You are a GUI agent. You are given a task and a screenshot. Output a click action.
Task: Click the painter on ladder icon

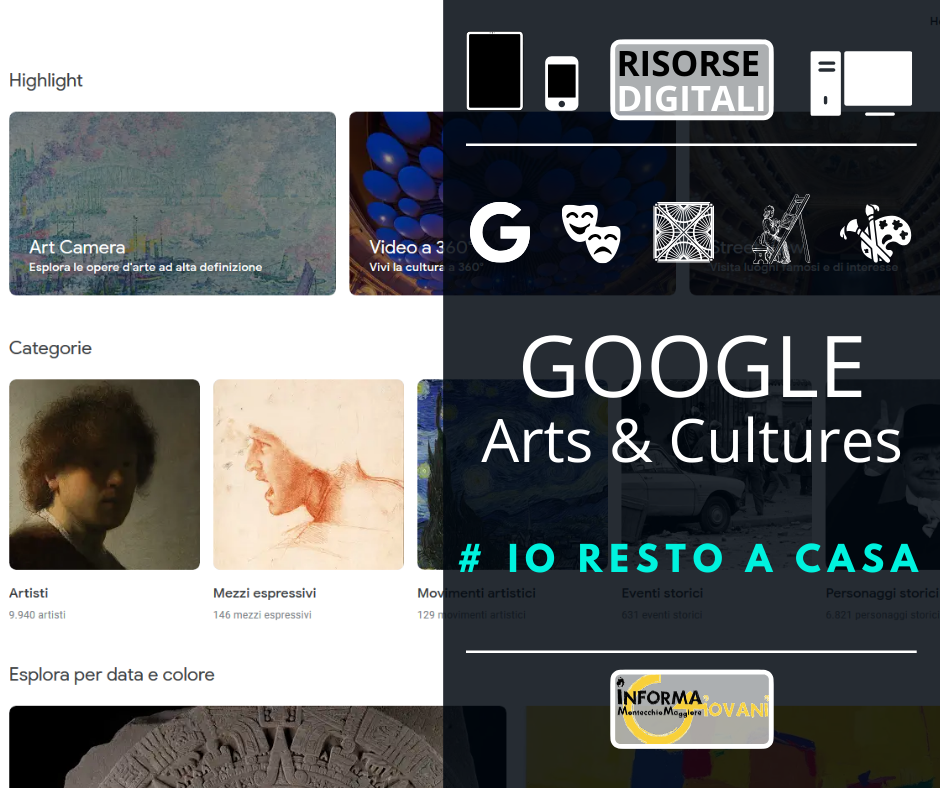783,229
